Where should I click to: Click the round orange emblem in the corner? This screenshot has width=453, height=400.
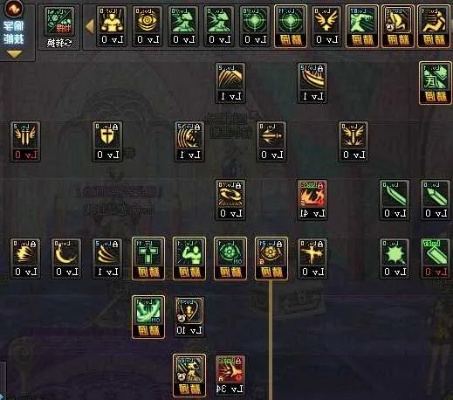click(14, 8)
